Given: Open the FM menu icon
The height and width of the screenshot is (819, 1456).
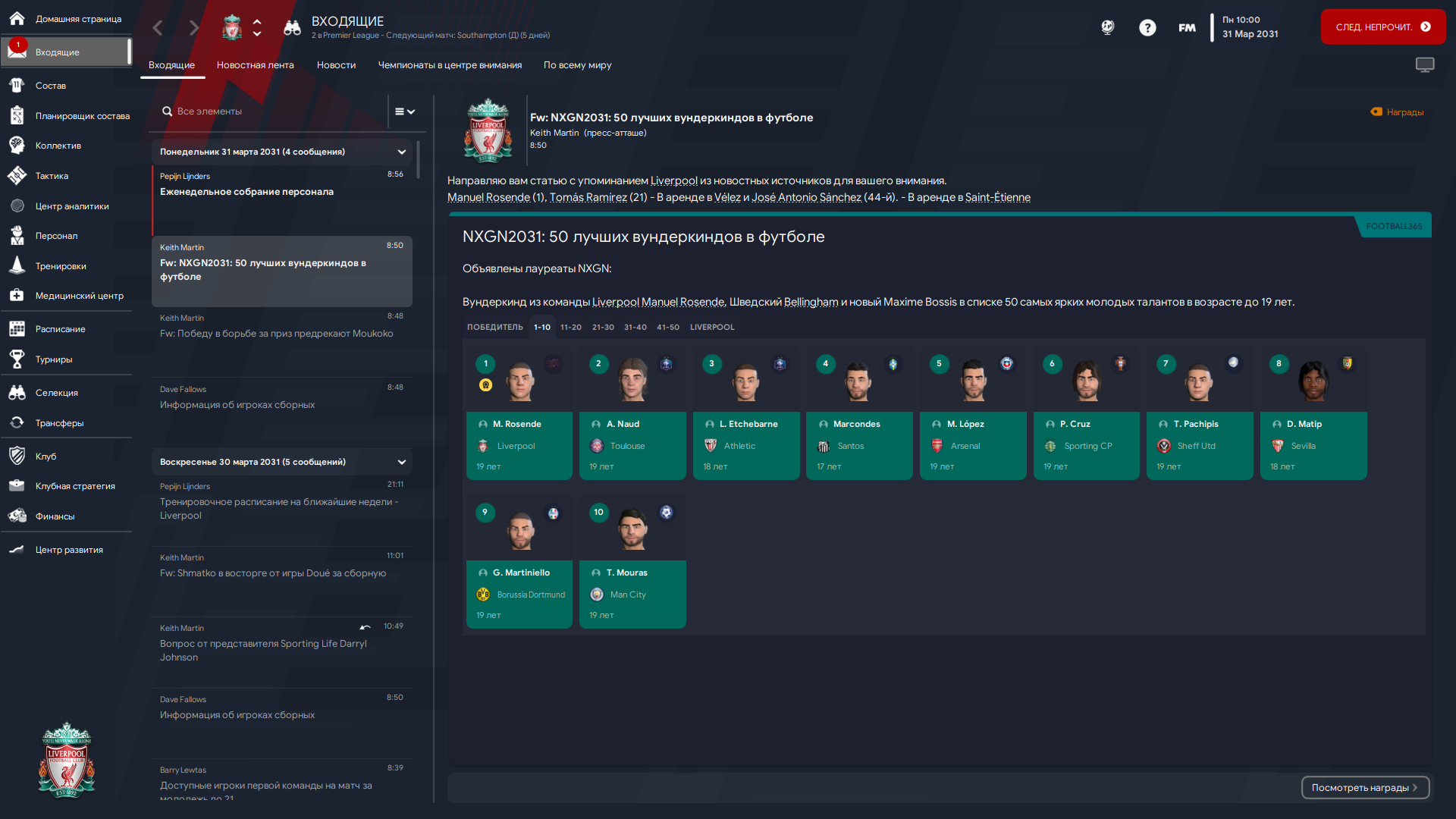Looking at the screenshot, I should (x=1187, y=28).
